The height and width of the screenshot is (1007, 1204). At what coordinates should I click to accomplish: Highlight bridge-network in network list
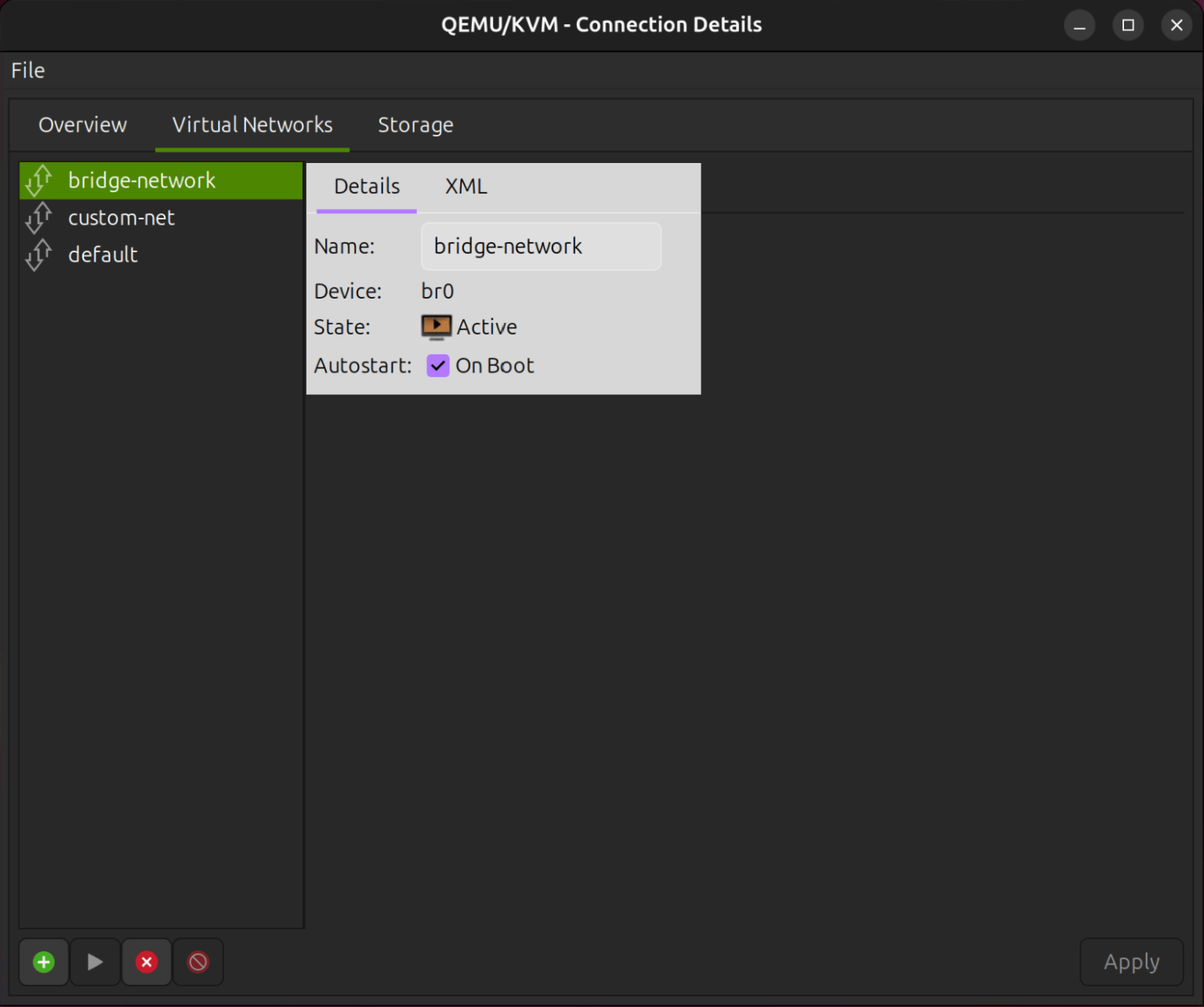pos(142,180)
